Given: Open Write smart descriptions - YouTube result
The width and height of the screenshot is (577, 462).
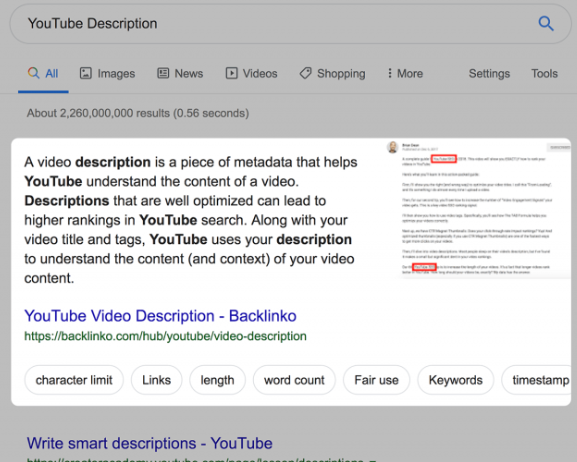Looking at the screenshot, I should click(149, 443).
